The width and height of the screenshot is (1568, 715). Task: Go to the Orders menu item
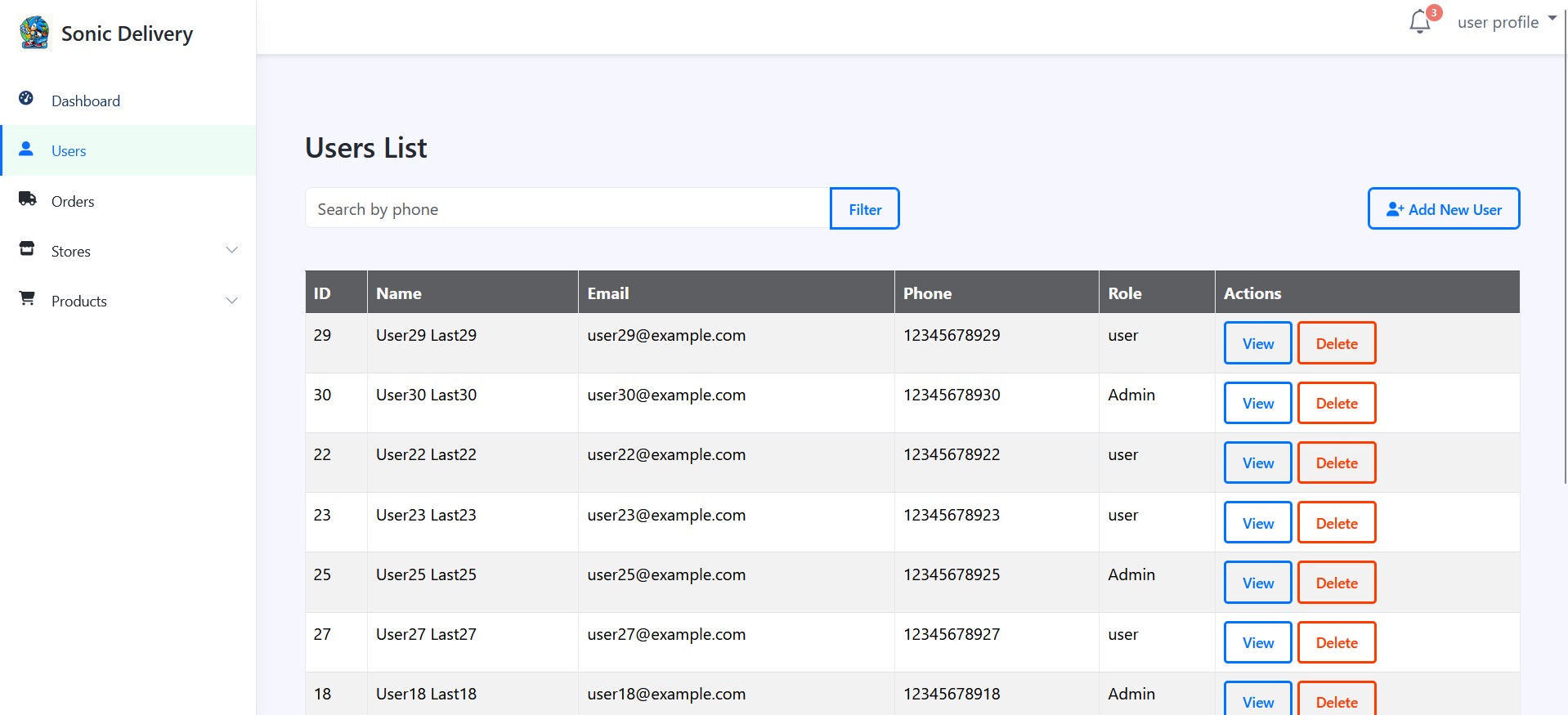[x=128, y=201]
